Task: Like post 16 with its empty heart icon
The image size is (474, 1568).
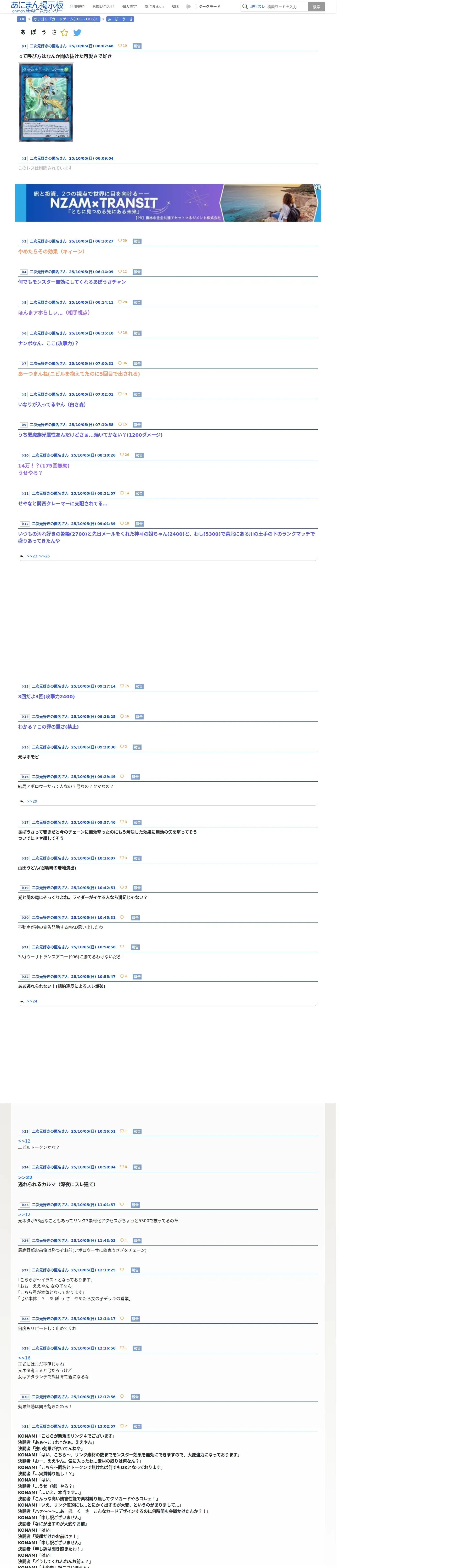Action: [122, 777]
